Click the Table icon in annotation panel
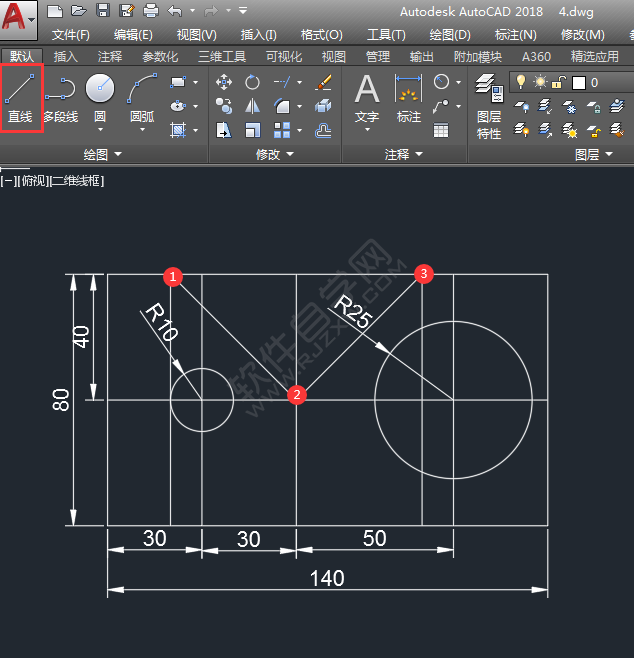The image size is (634, 658). coord(441,129)
